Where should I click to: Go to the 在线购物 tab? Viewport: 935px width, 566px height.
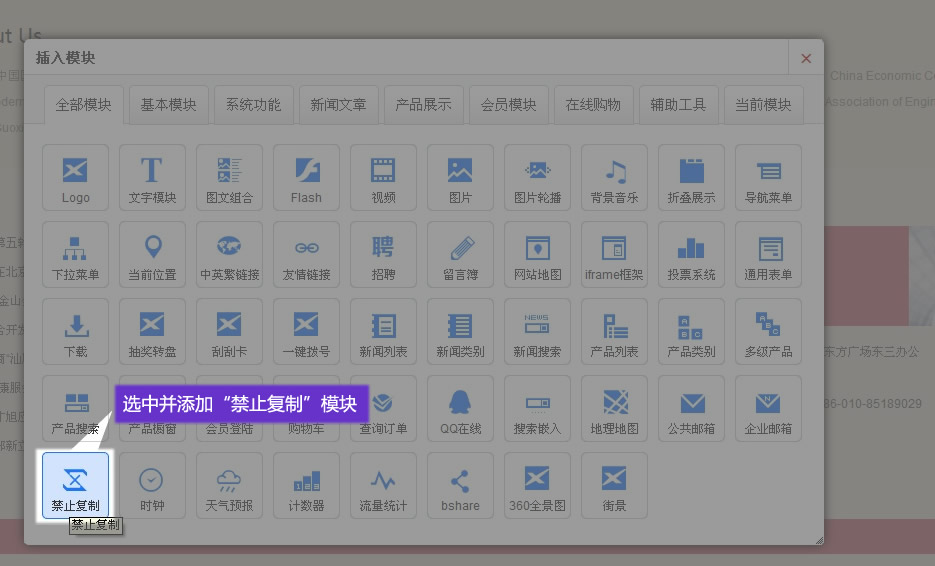pyautogui.click(x=593, y=104)
